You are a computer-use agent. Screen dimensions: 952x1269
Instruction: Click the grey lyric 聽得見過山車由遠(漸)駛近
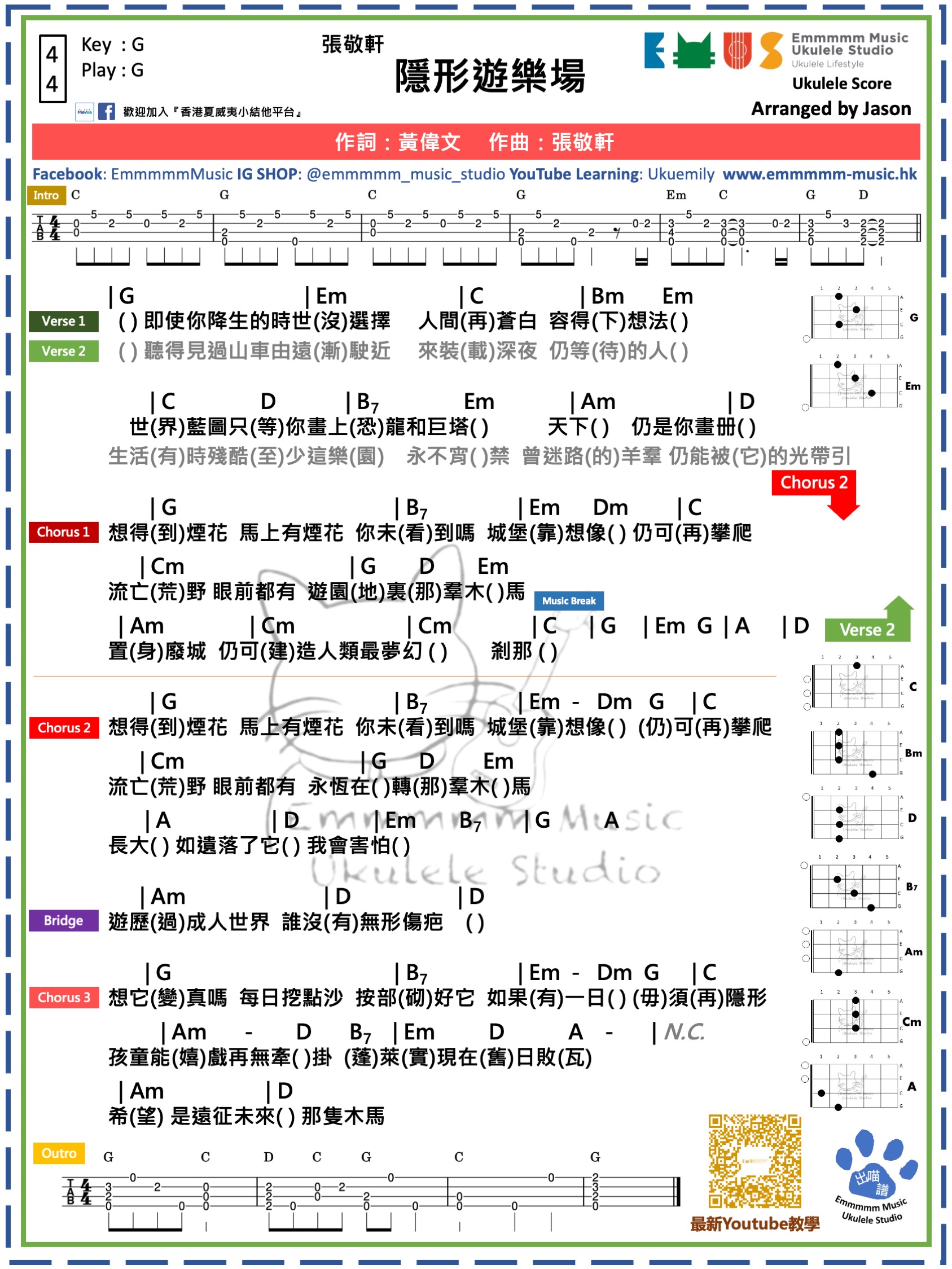(x=267, y=350)
